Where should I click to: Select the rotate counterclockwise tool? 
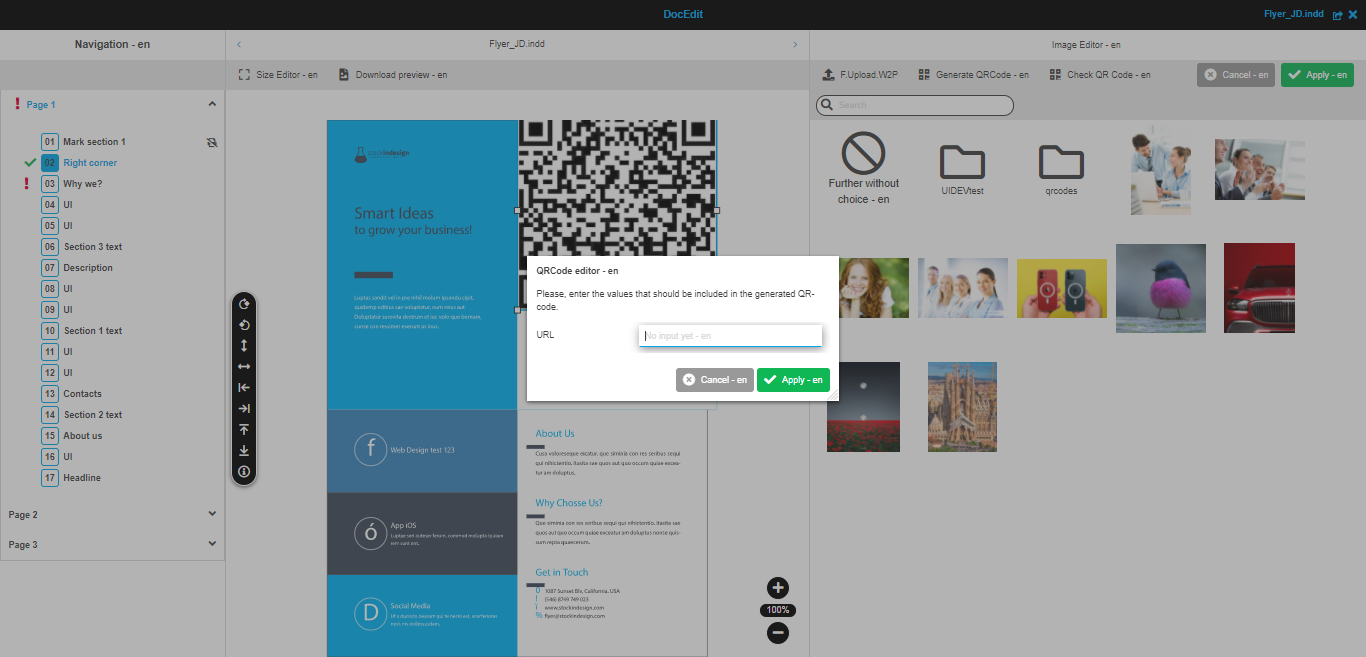pos(244,325)
